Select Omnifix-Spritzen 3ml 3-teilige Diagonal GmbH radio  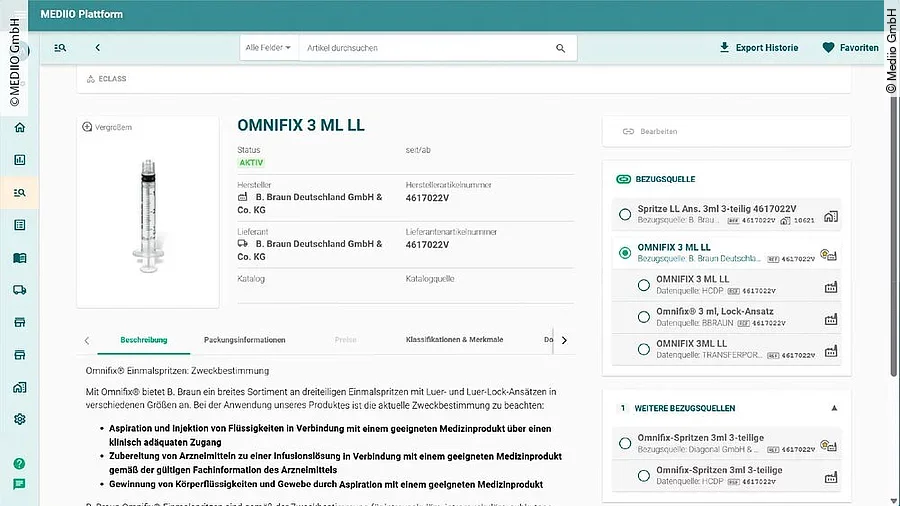click(625, 443)
